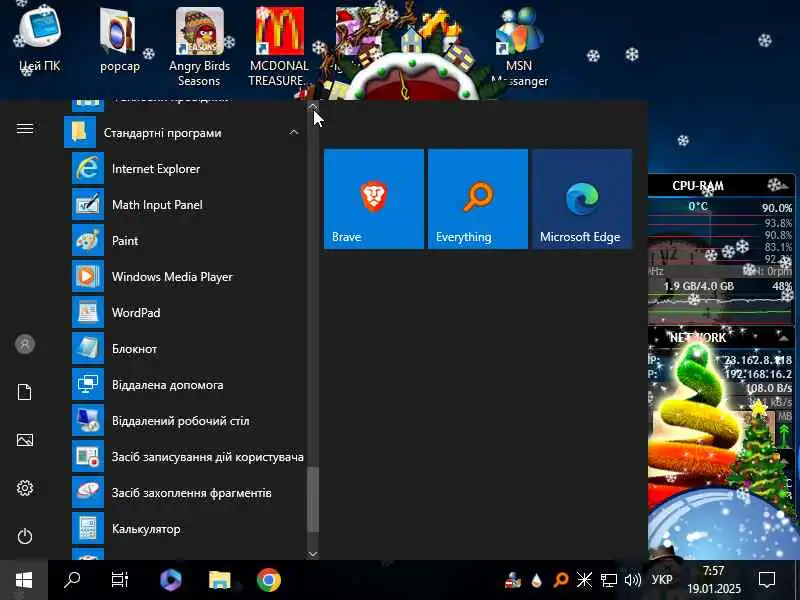
Task: Switch input language УКР
Action: point(662,580)
